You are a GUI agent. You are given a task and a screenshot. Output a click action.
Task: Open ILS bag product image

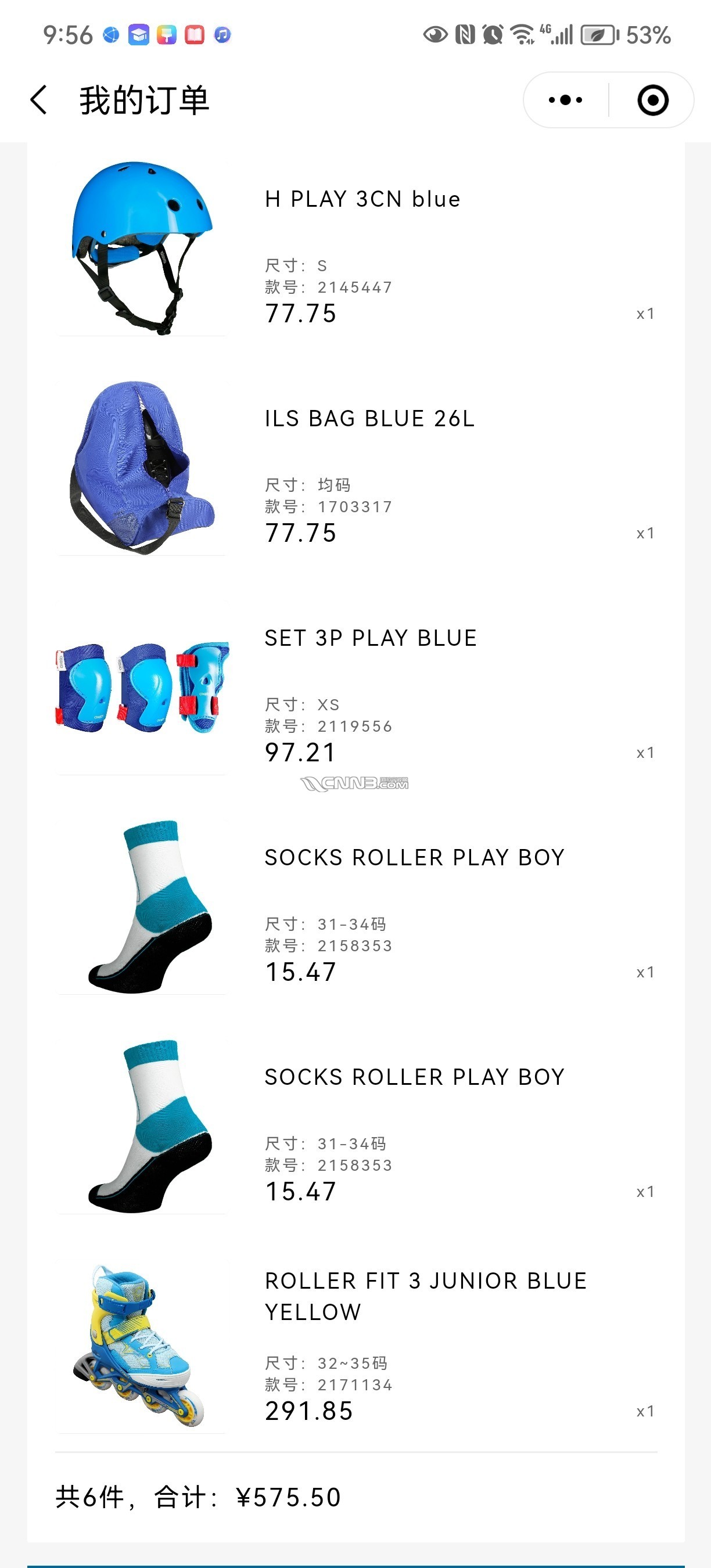point(142,467)
